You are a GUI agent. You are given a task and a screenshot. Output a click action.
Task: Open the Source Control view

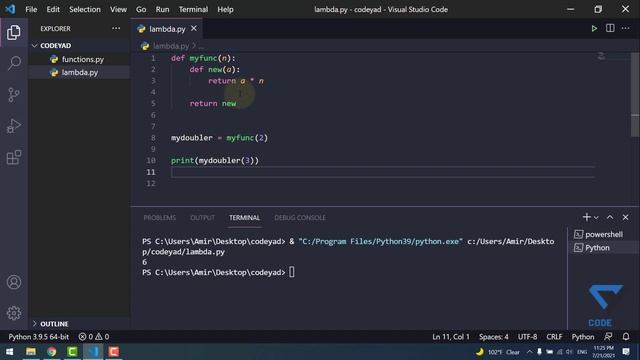(x=14, y=95)
